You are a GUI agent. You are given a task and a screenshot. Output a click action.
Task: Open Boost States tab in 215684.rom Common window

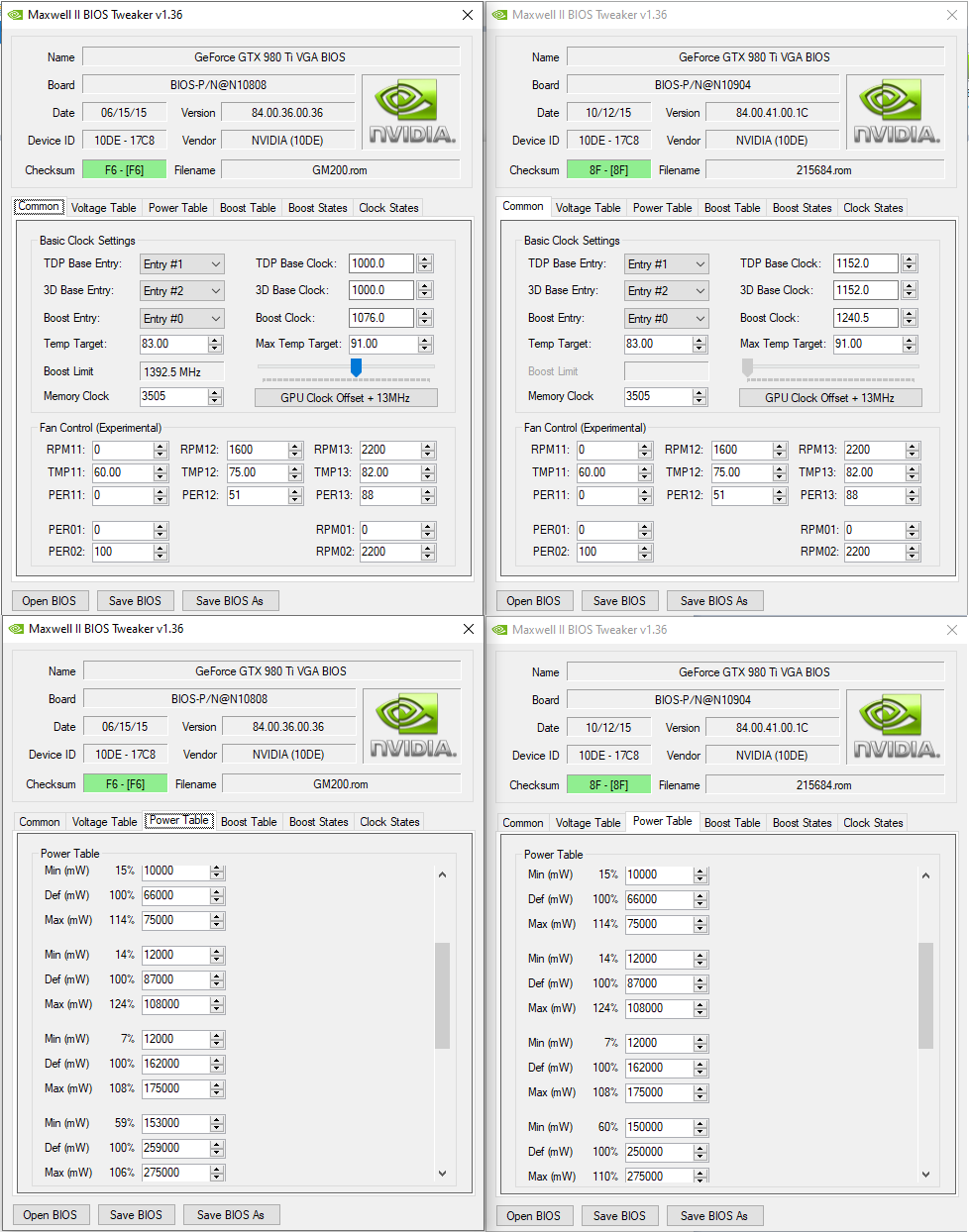[x=802, y=208]
